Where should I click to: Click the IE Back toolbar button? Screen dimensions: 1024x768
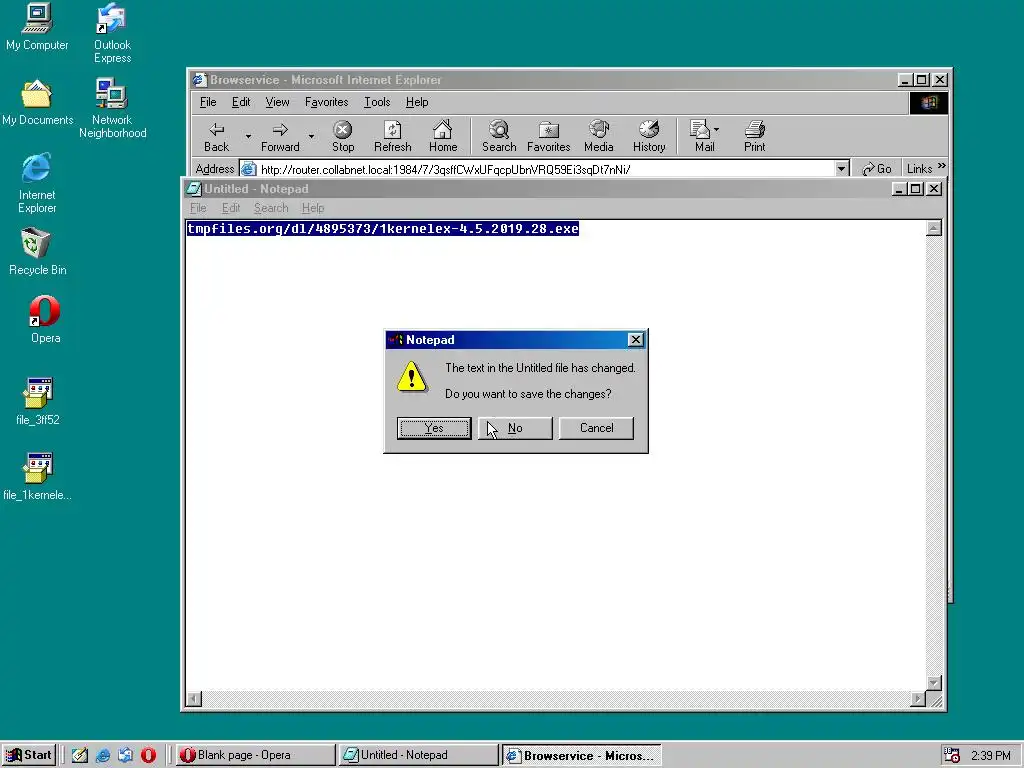click(217, 136)
